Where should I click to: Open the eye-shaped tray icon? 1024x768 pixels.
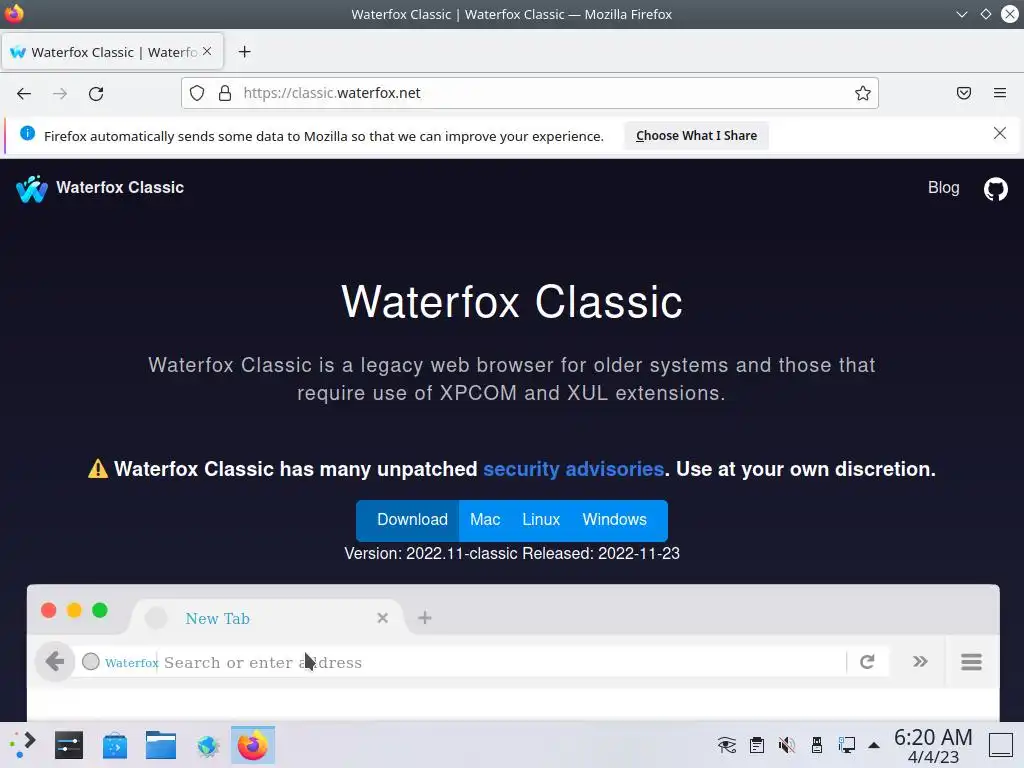(727, 744)
